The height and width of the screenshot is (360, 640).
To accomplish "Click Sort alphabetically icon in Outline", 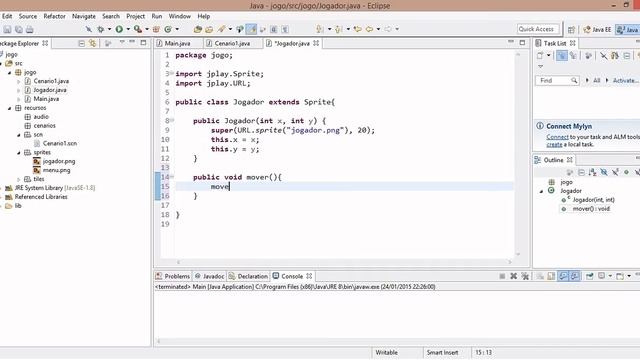I will tap(593, 173).
